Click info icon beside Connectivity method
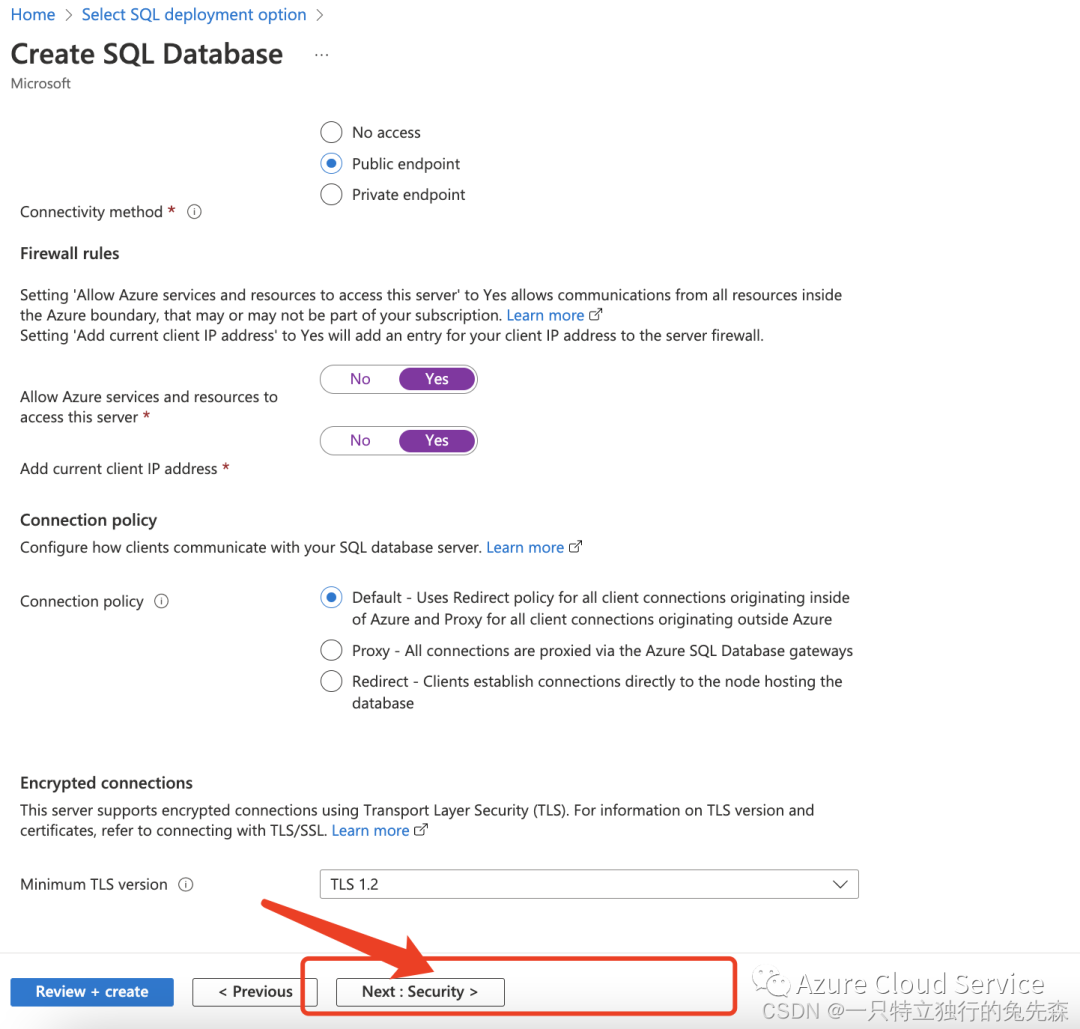This screenshot has height=1029, width=1080. pyautogui.click(x=195, y=212)
